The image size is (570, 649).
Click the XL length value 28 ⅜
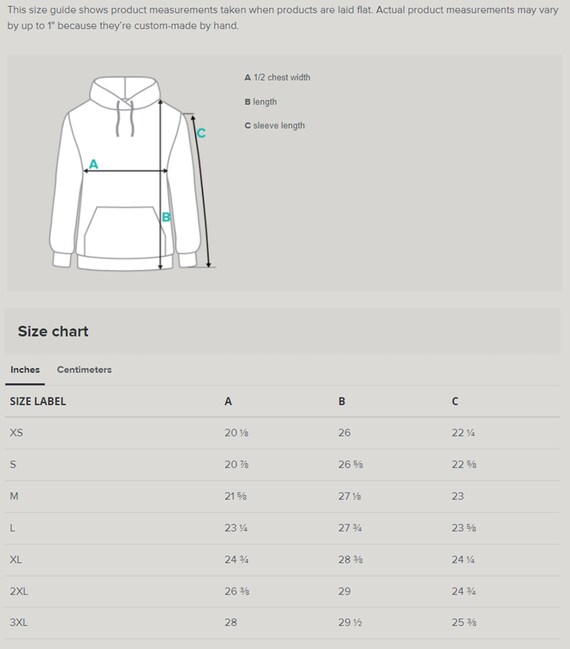351,560
